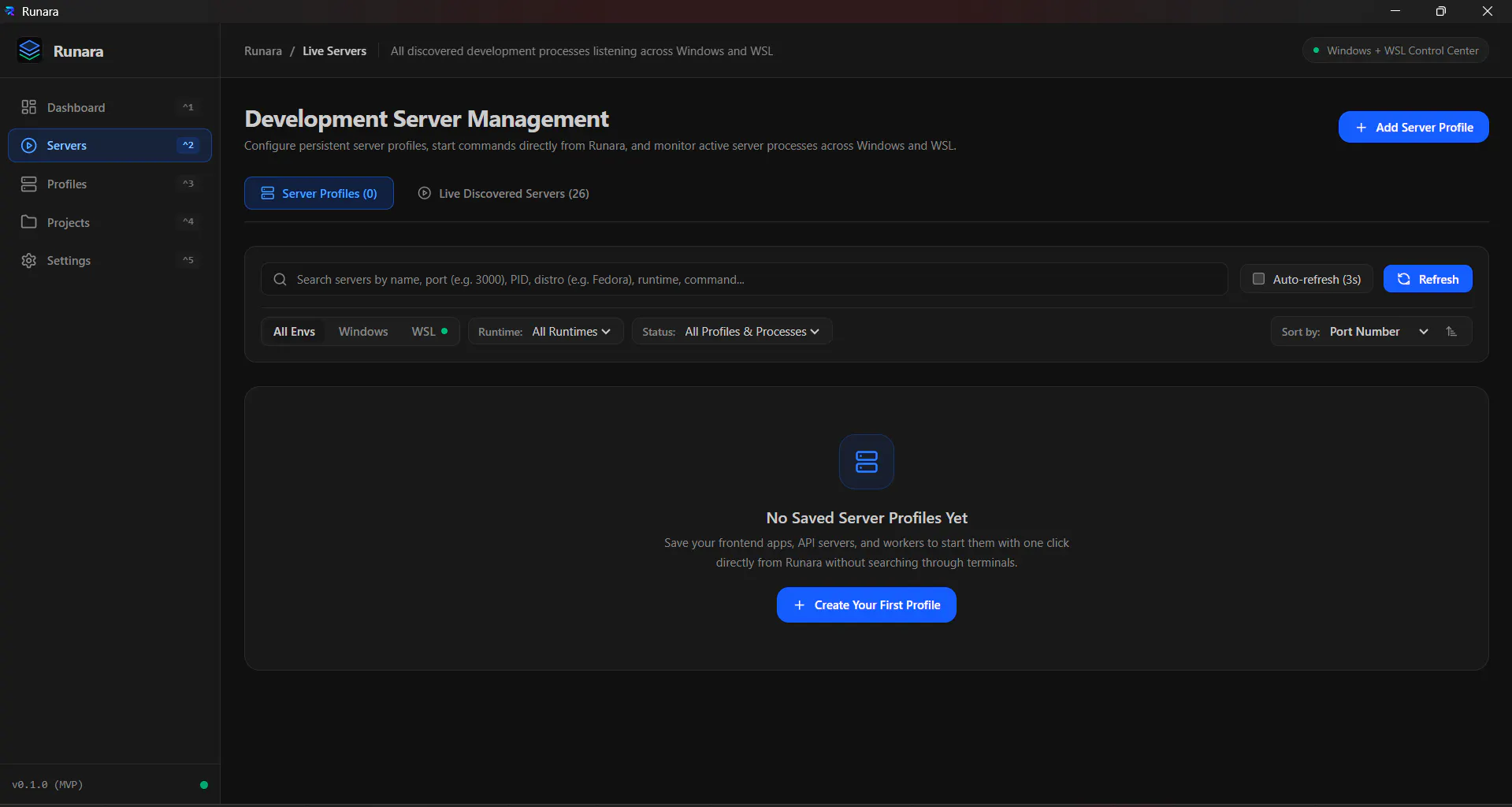Click the green status dot in sidebar footer
The width and height of the screenshot is (1512, 807).
tap(204, 785)
